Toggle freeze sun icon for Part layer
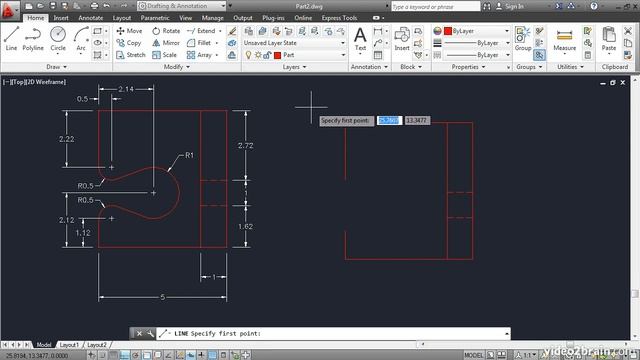This screenshot has height=360, width=640. 258,55
